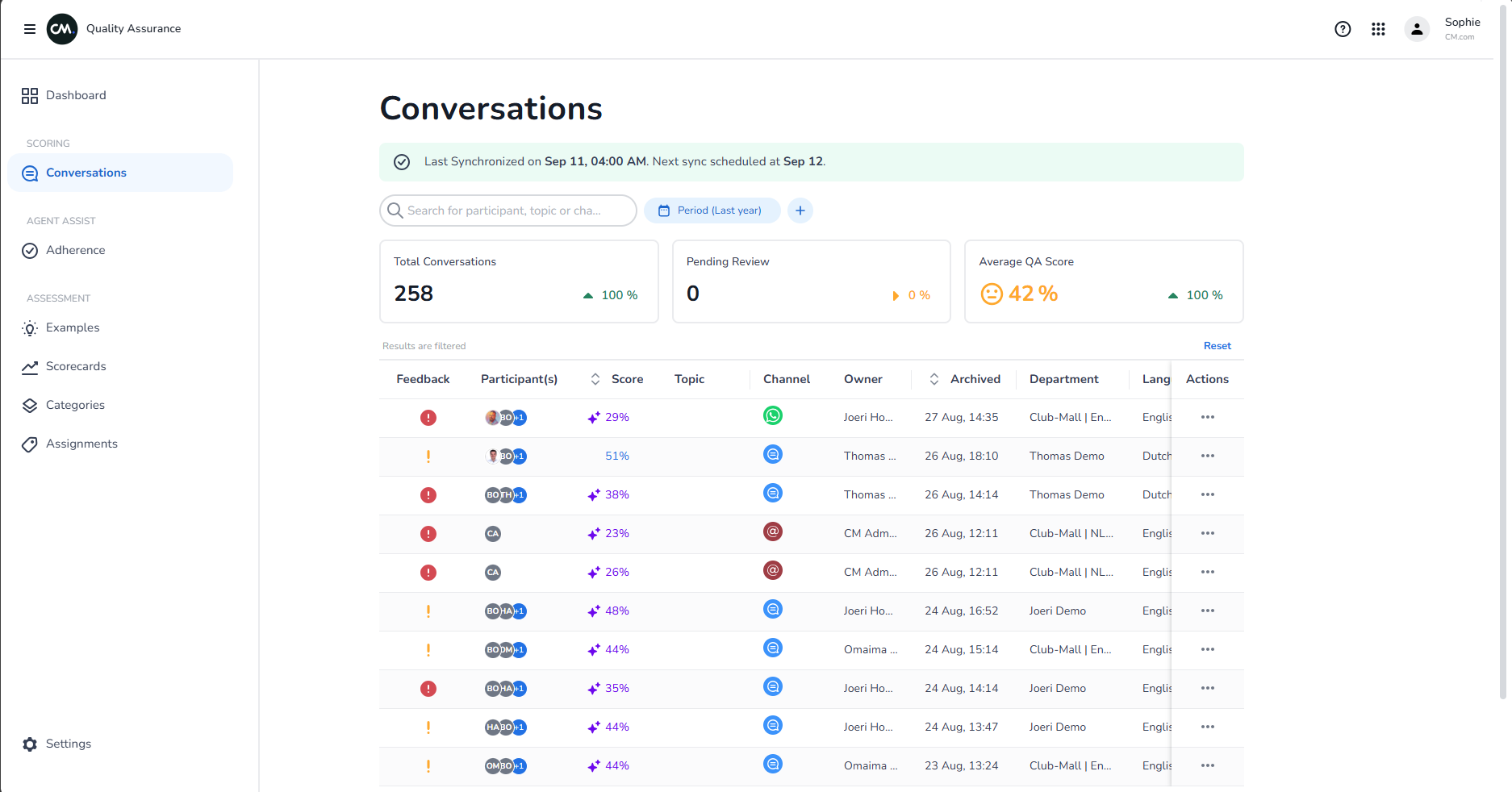Click the CM logo icon
Image resolution: width=1512 pixels, height=792 pixels.
(x=62, y=29)
